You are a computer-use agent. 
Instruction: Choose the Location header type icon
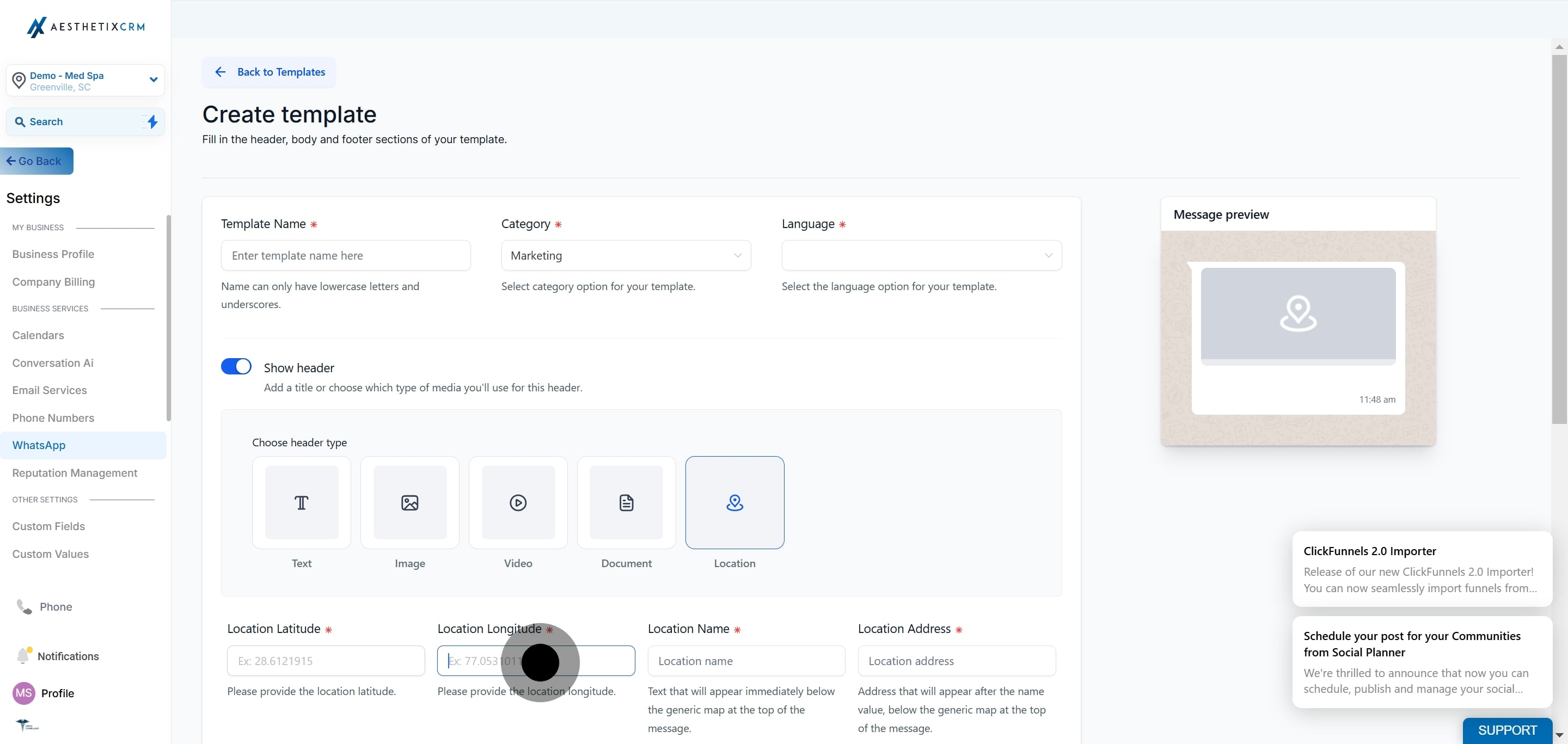coord(734,502)
